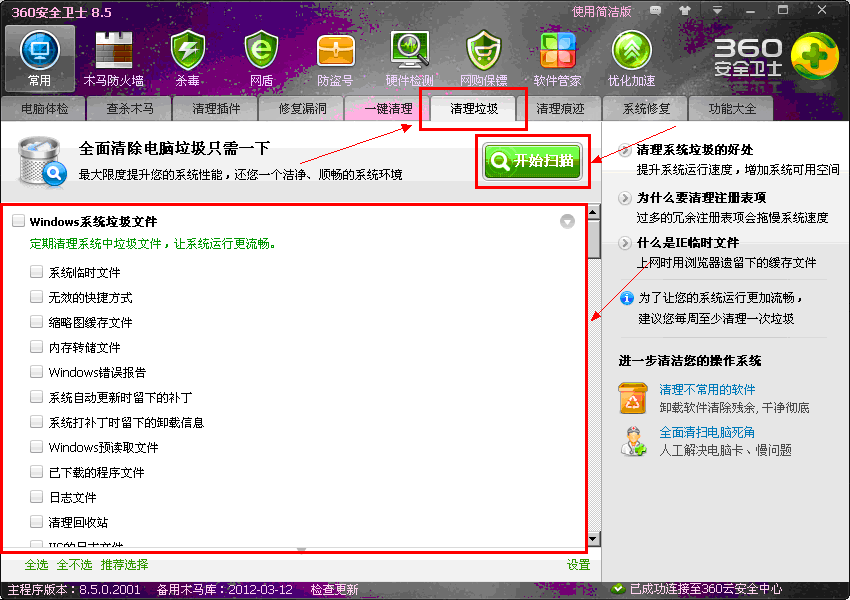
Task: Check Windows错误报告 checkbox
Action: pyautogui.click(x=36, y=371)
